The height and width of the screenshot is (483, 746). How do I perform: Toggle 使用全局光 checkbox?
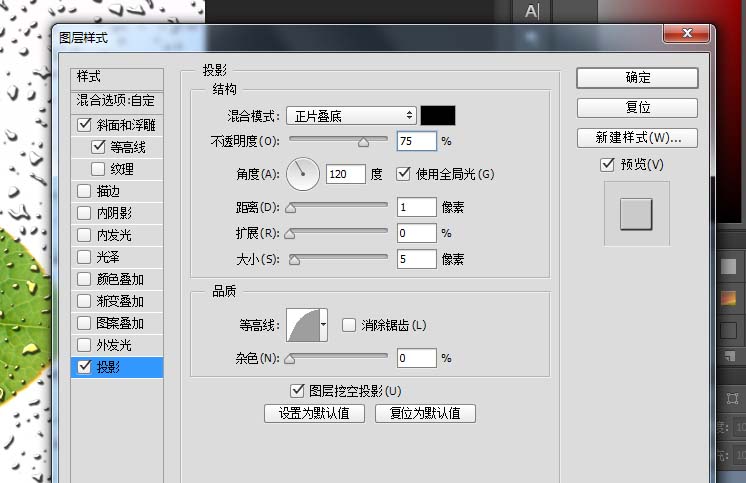(403, 174)
